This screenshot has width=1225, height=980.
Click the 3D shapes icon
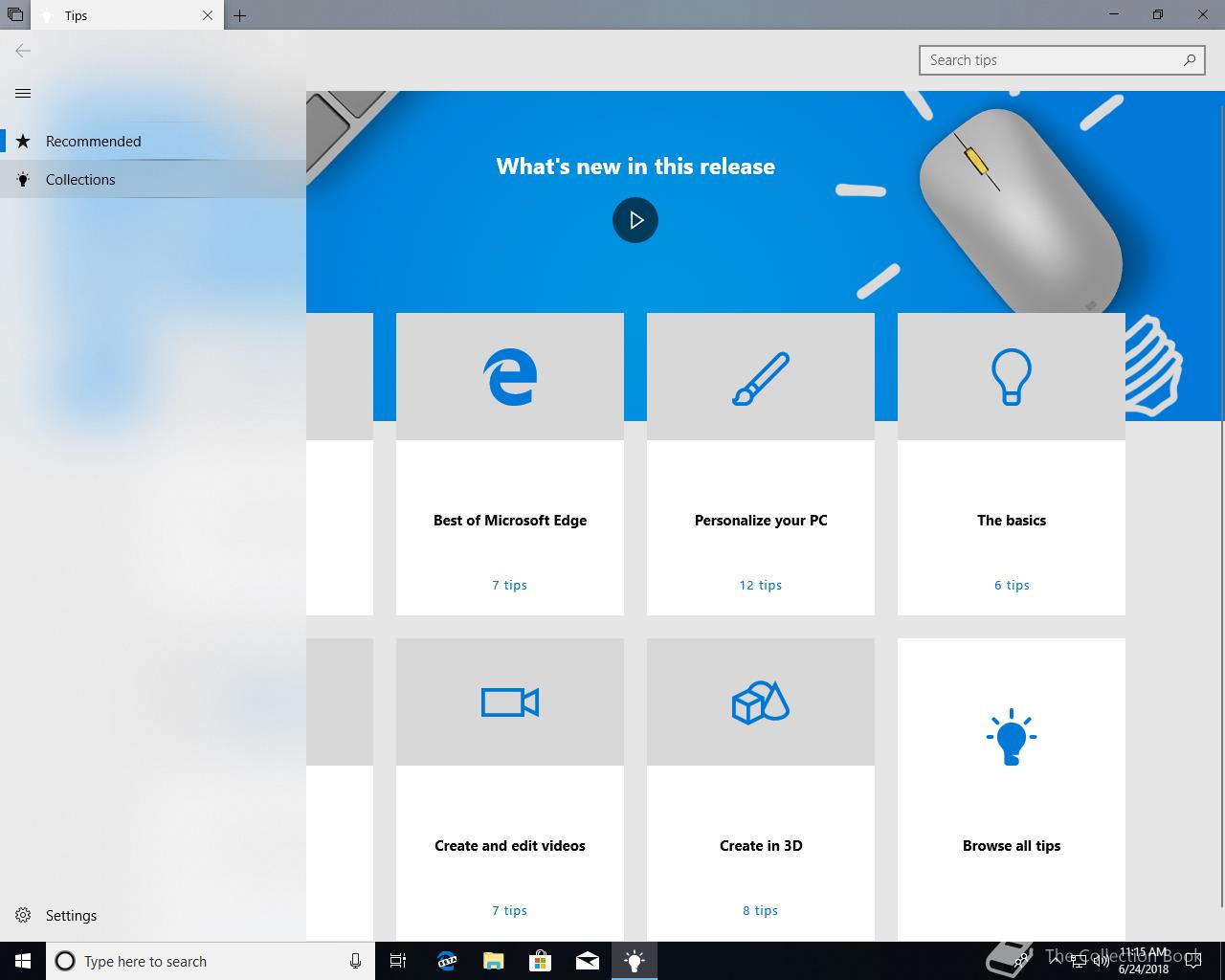[x=761, y=702]
